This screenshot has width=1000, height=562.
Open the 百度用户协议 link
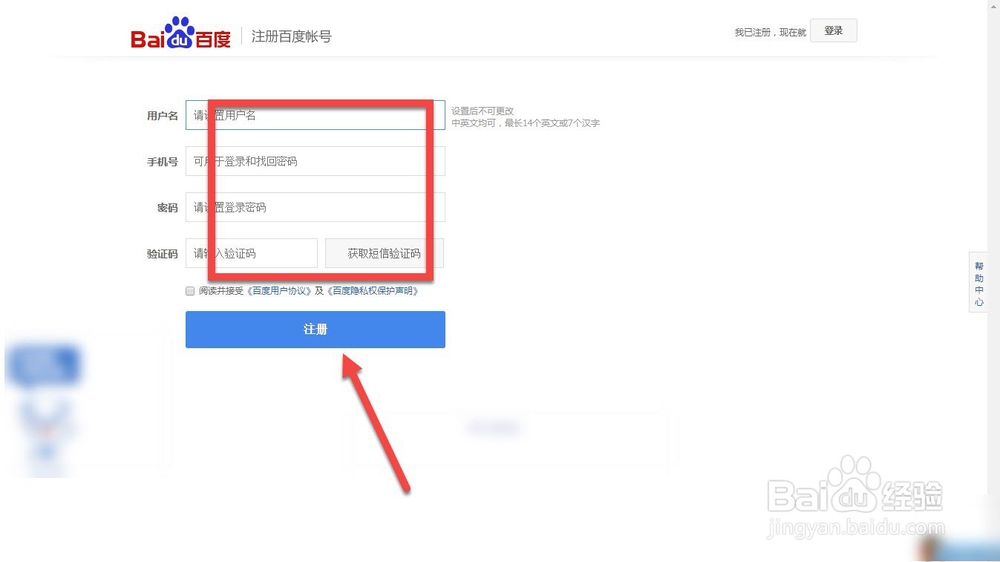coord(279,291)
